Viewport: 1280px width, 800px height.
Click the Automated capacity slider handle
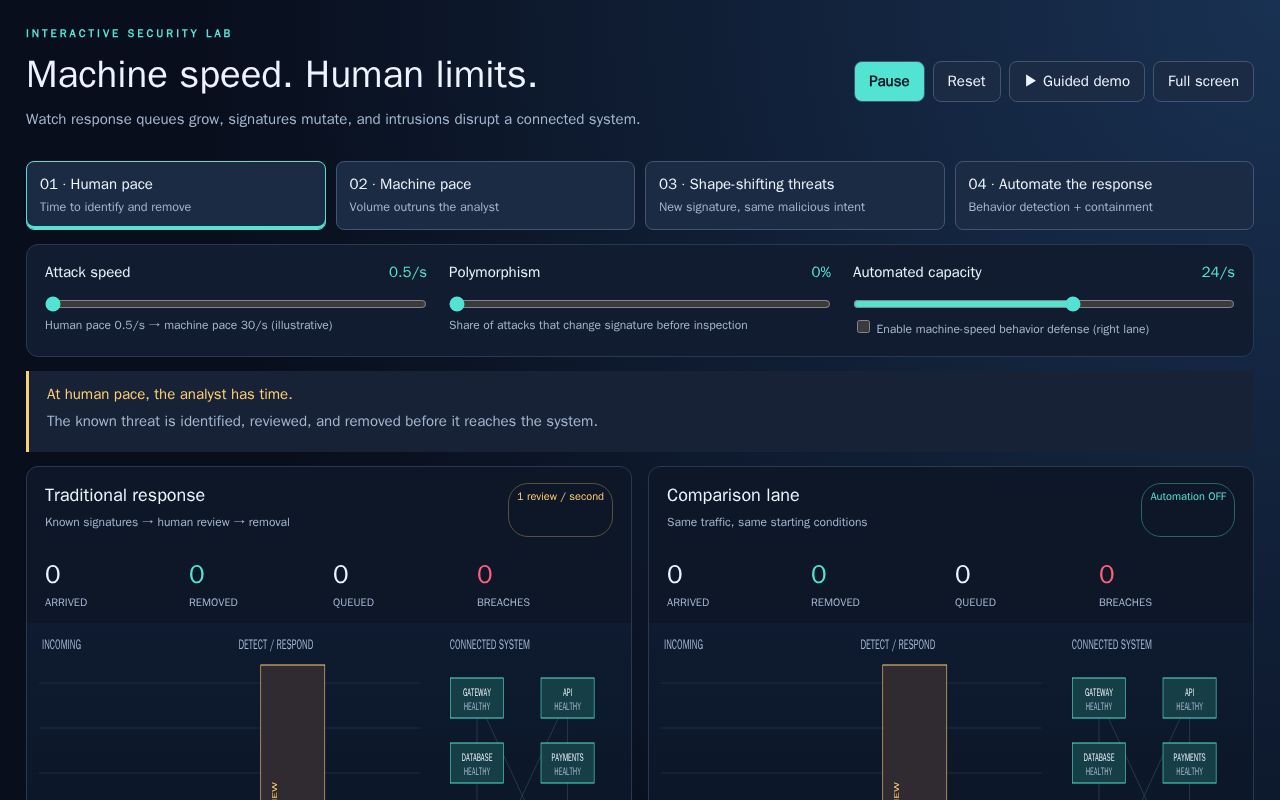[1073, 304]
